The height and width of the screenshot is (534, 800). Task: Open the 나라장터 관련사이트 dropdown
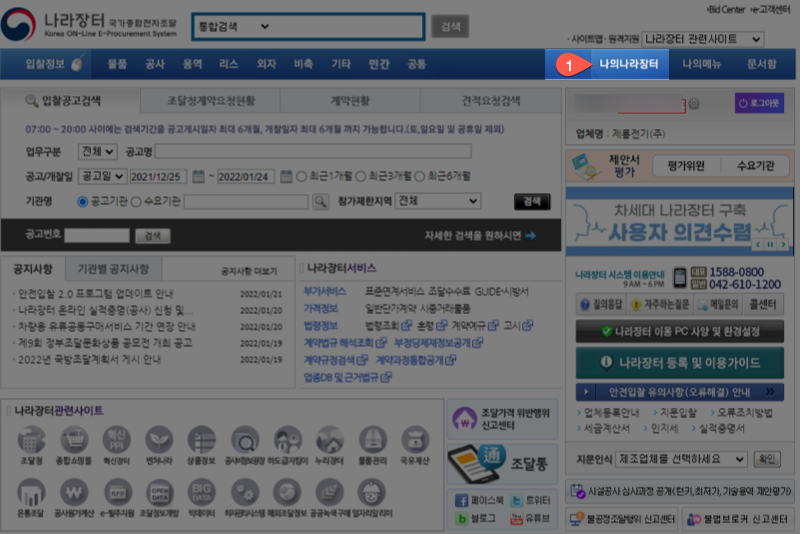[703, 39]
